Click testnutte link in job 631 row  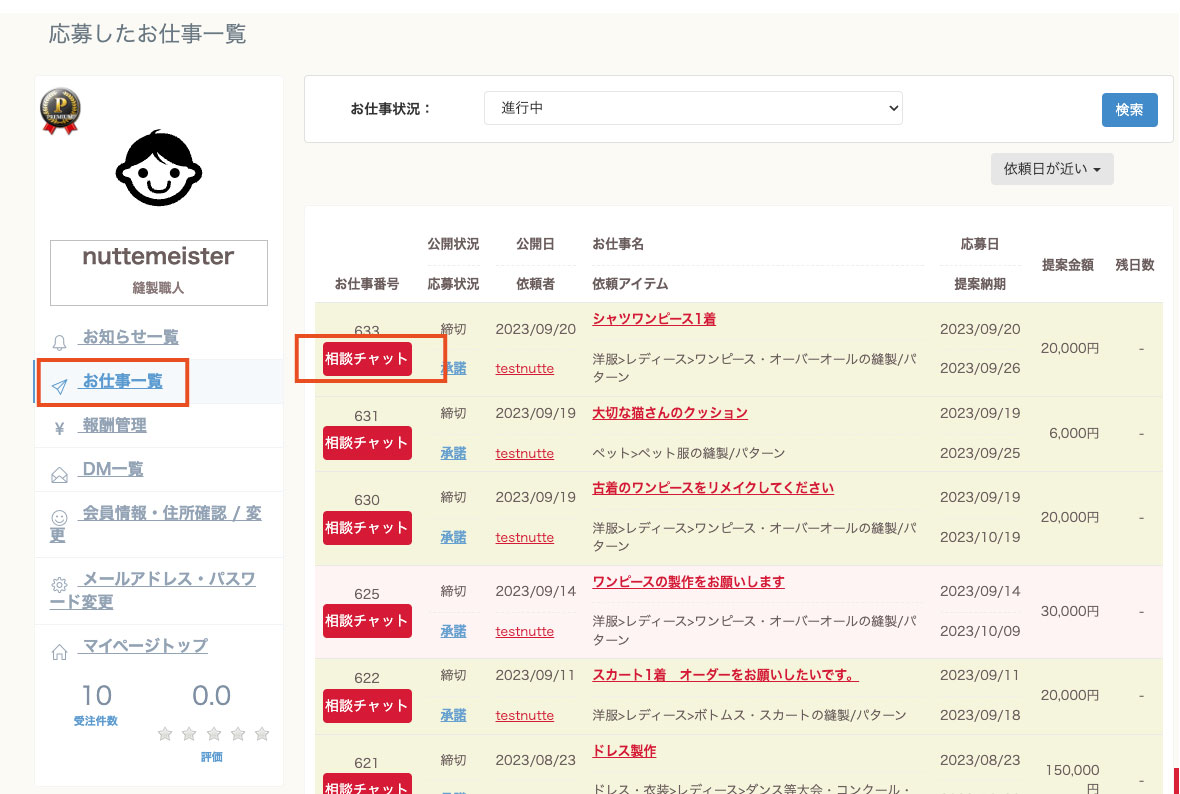[525, 453]
